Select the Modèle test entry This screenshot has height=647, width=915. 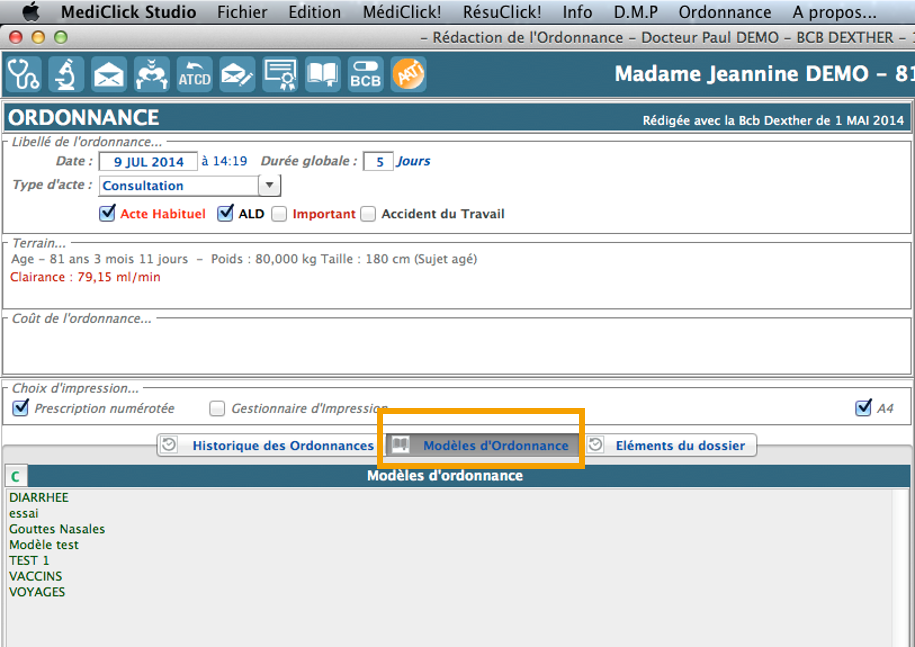pos(44,545)
